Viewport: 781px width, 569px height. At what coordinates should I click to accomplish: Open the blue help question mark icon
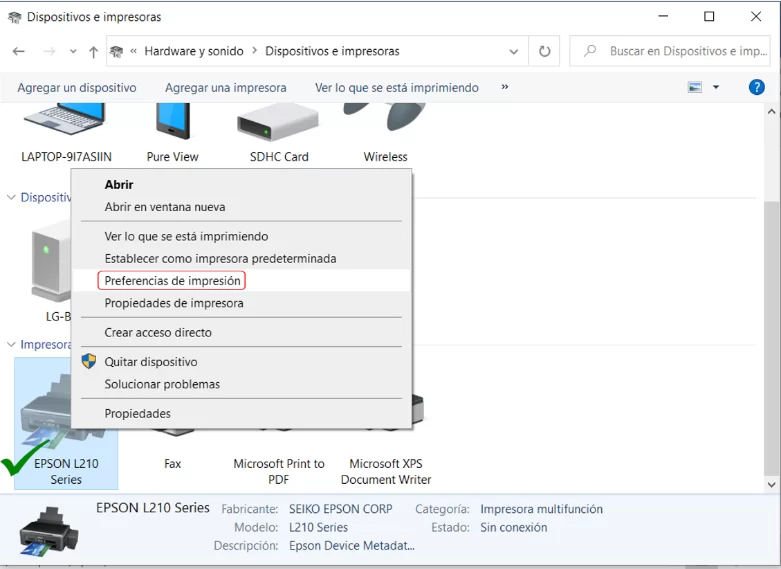coord(757,88)
